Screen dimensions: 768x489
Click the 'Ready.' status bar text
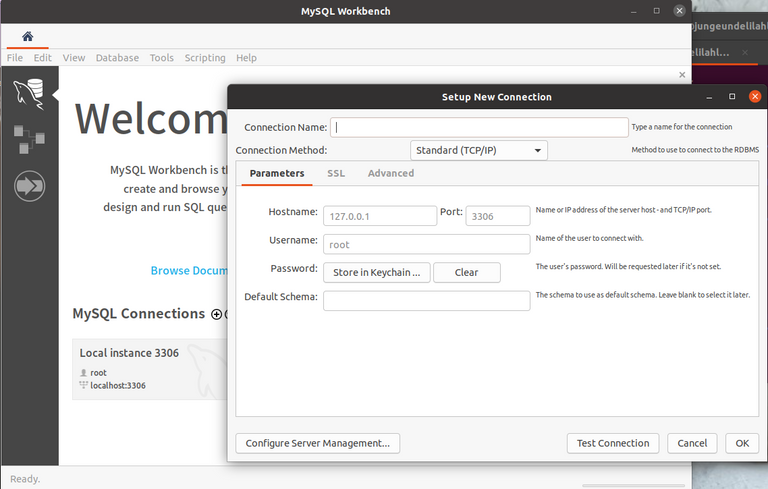25,479
